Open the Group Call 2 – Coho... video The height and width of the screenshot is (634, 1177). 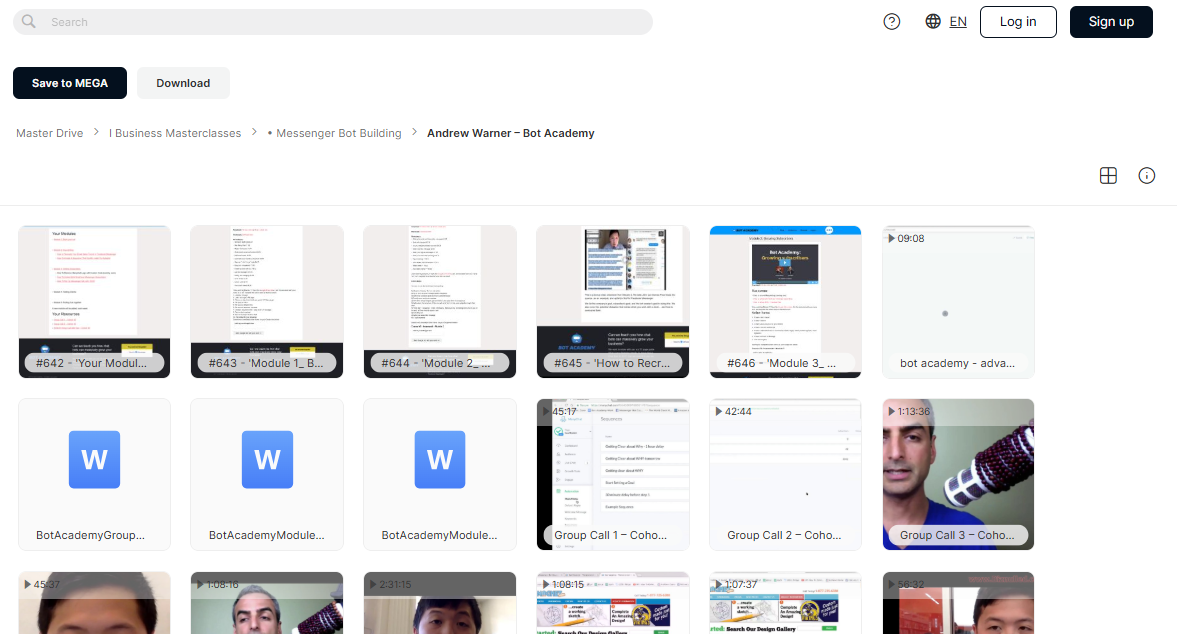point(786,474)
